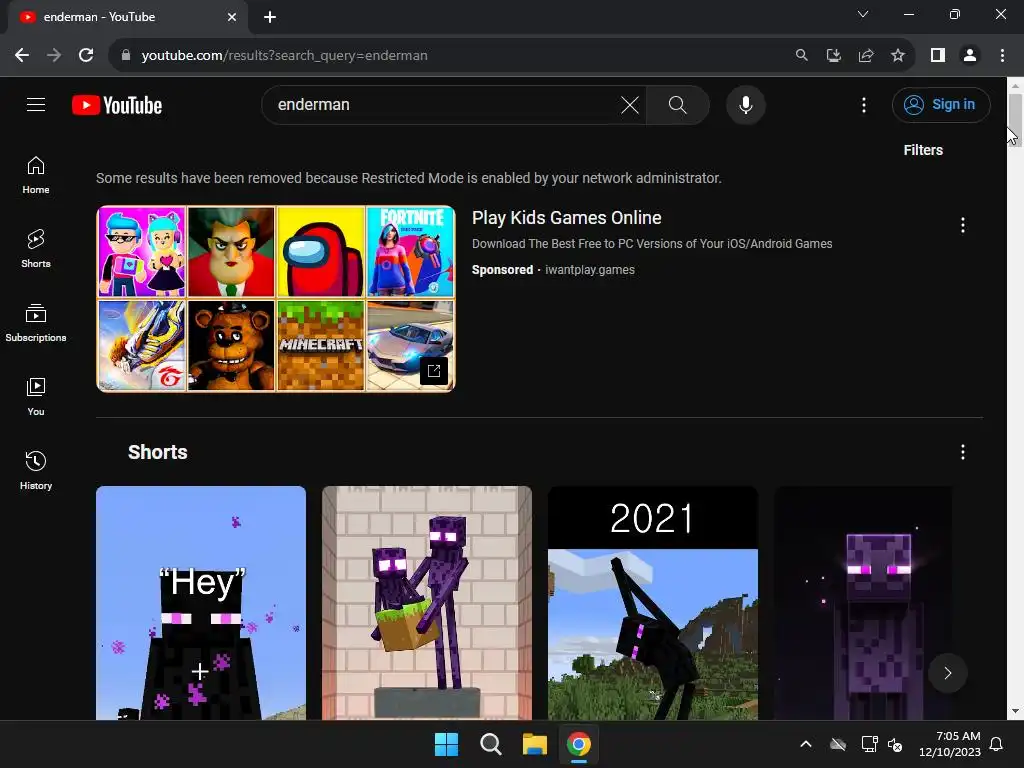Open Subscriptions in the sidebar
This screenshot has width=1024, height=768.
point(36,323)
